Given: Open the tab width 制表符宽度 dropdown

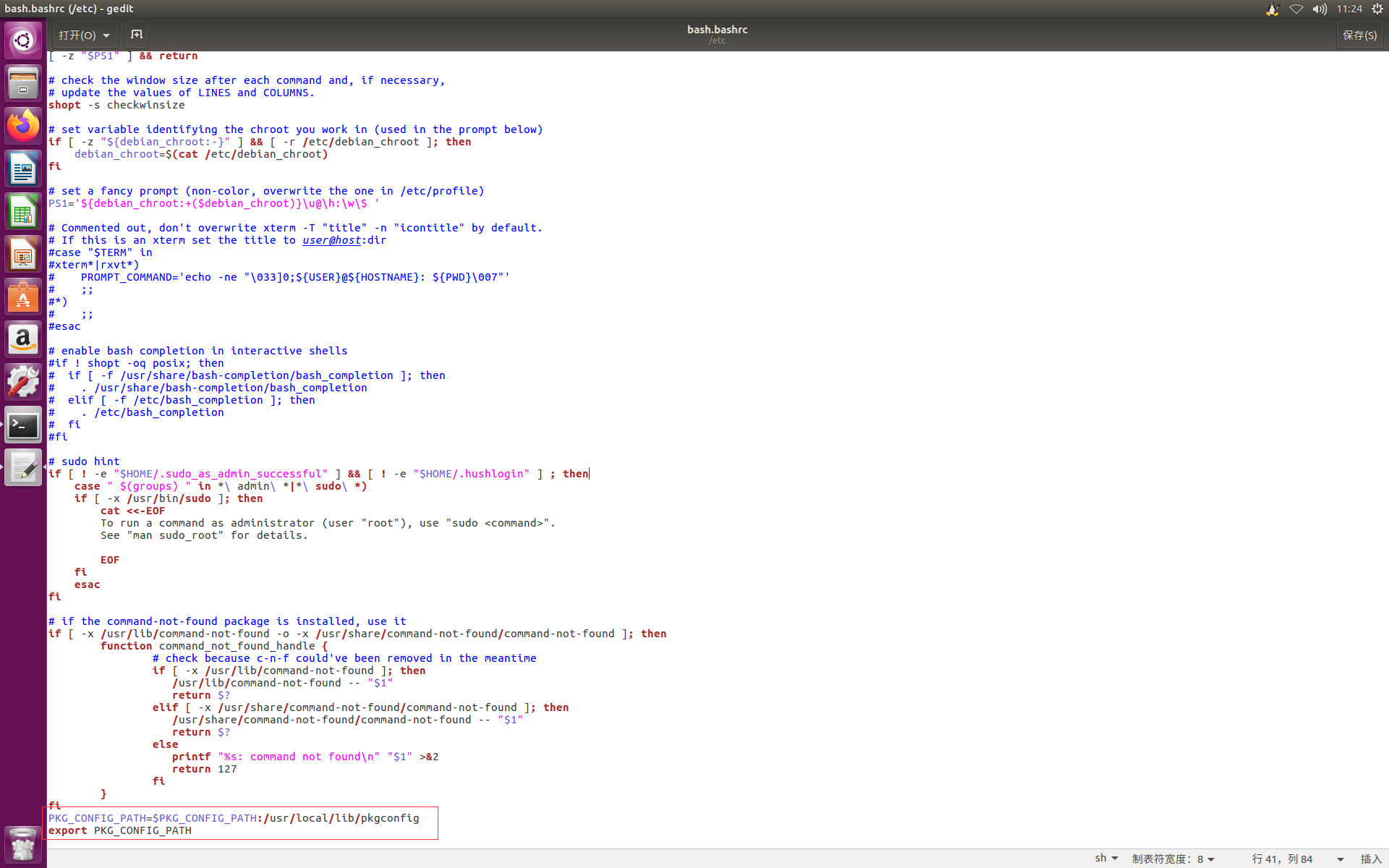Looking at the screenshot, I should [x=1173, y=859].
